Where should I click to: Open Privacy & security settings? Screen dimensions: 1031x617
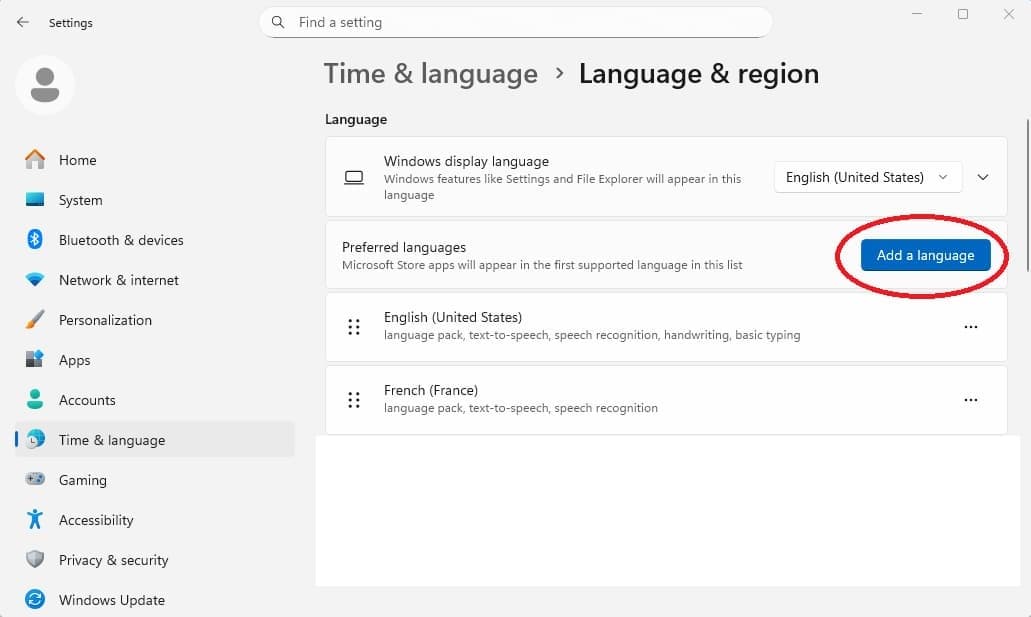click(115, 560)
